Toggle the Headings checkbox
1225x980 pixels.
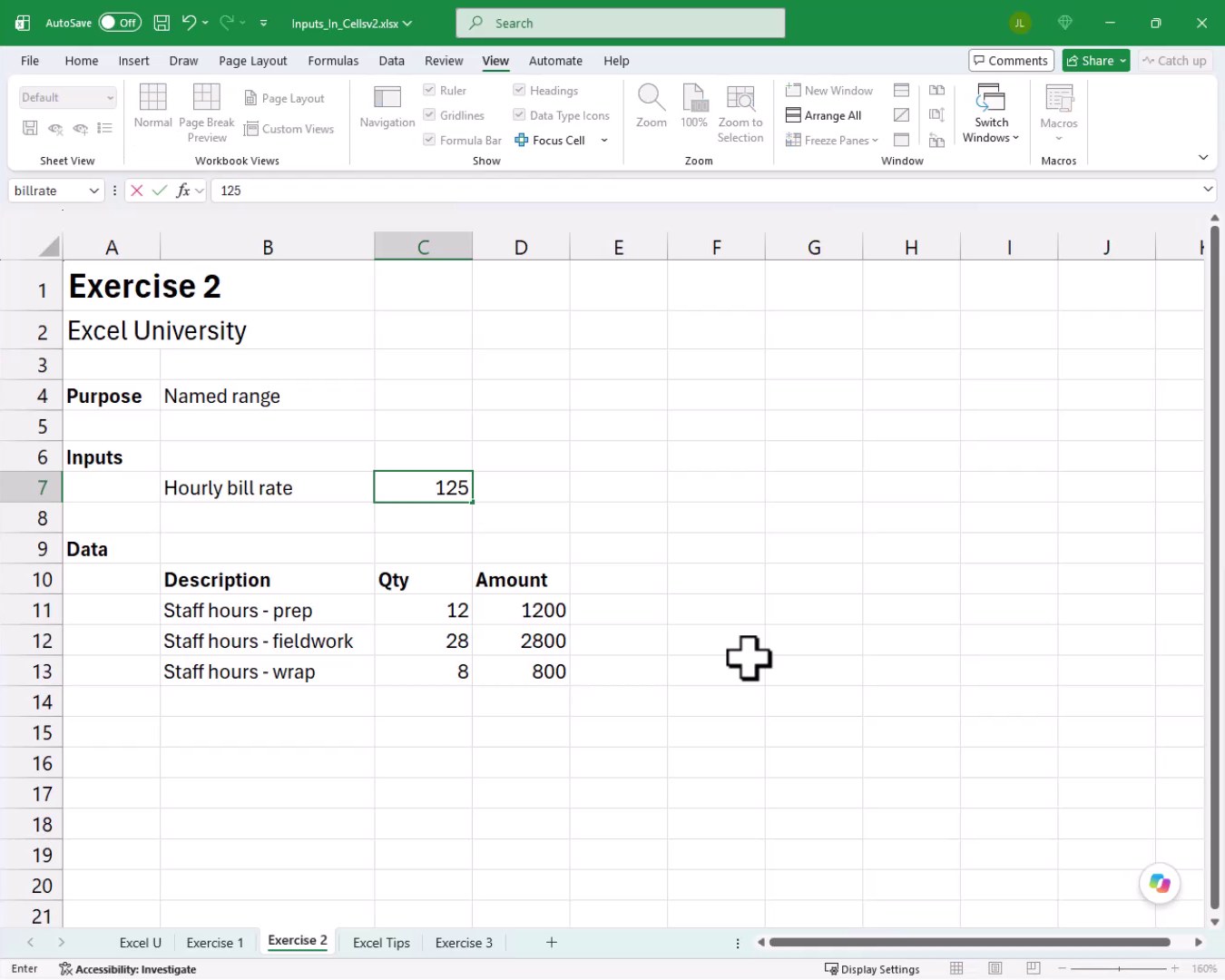(519, 90)
